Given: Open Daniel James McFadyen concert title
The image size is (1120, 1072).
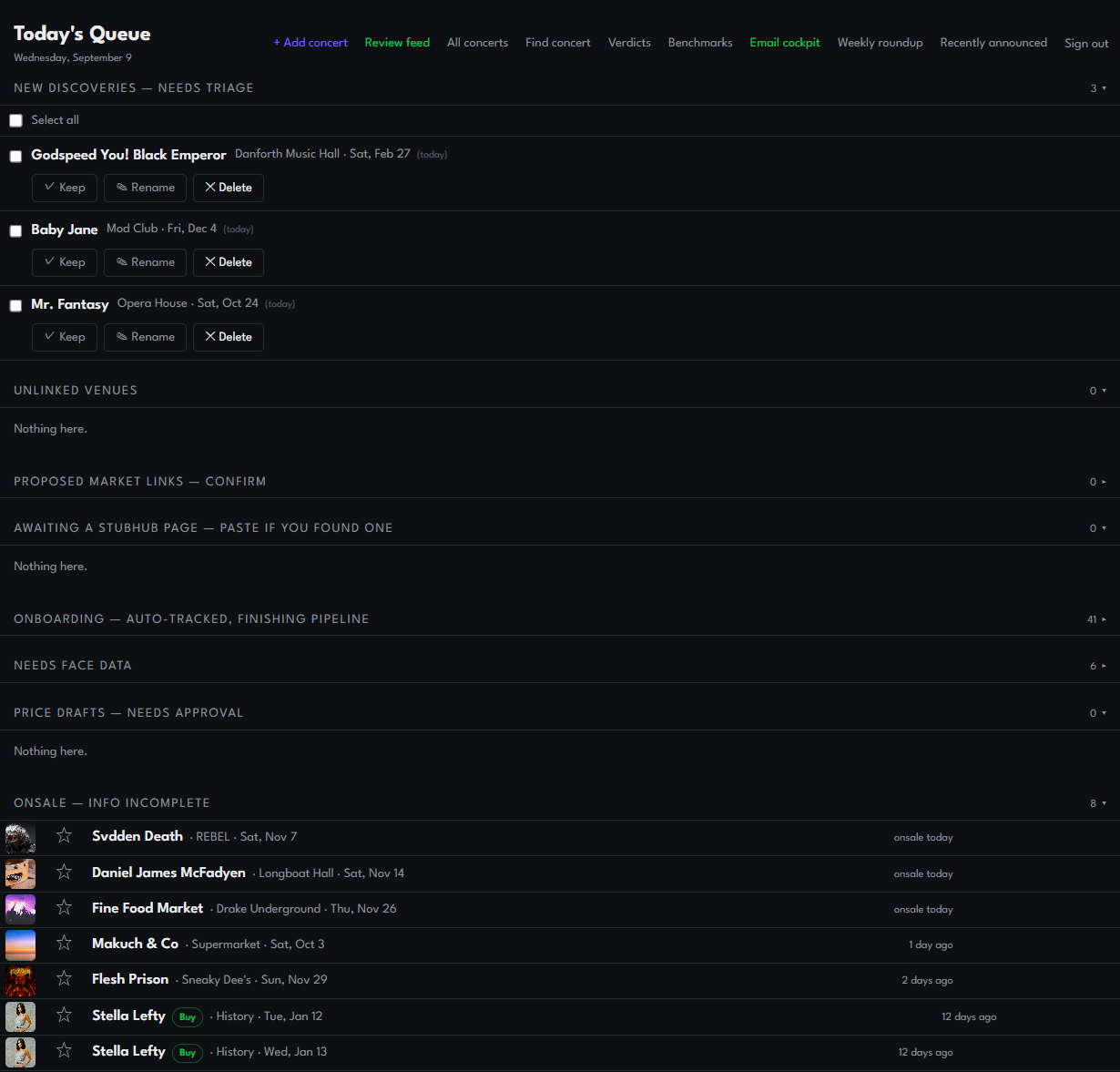Looking at the screenshot, I should coord(168,873).
